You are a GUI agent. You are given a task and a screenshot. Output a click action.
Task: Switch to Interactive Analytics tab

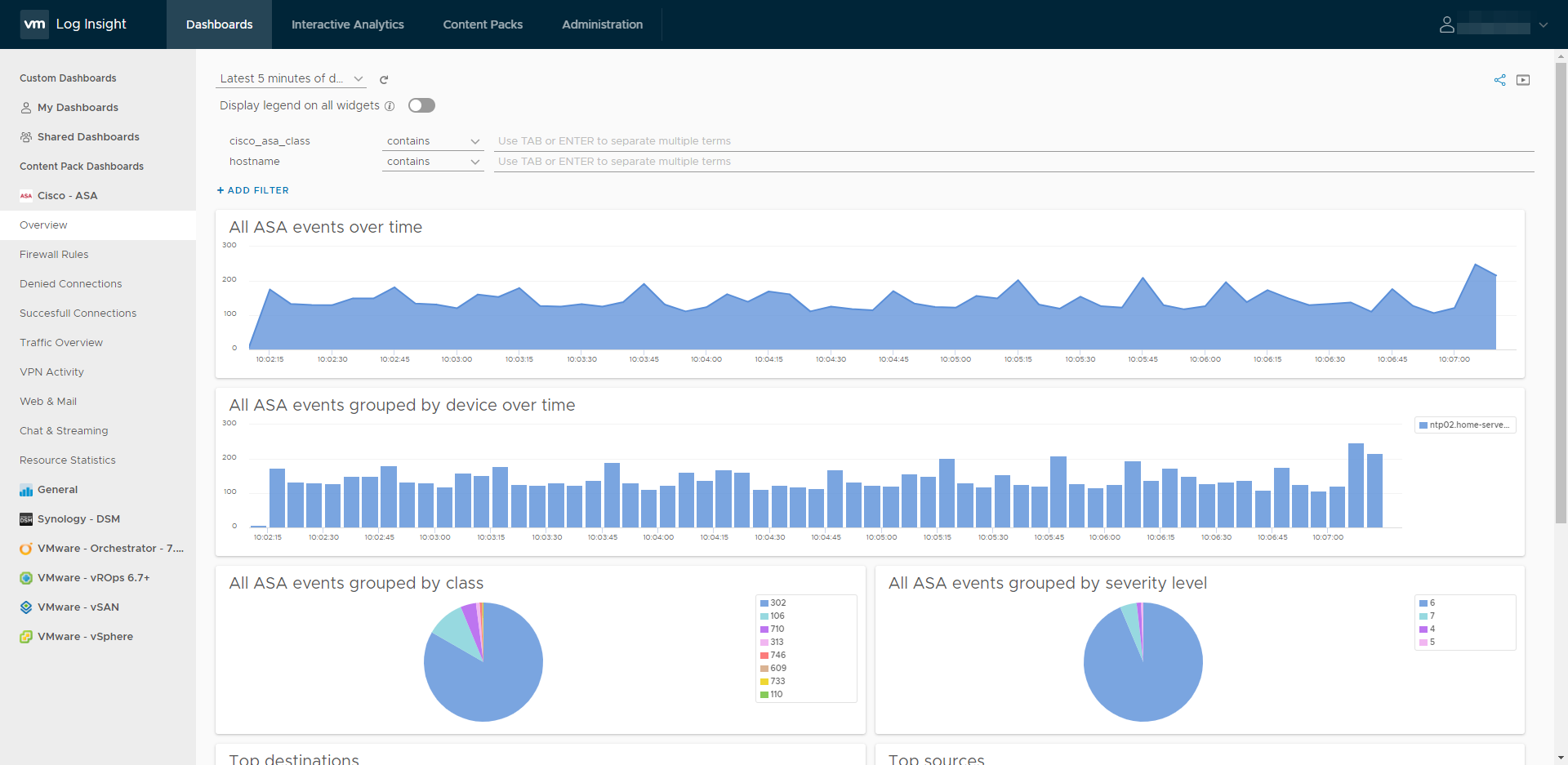[347, 24]
